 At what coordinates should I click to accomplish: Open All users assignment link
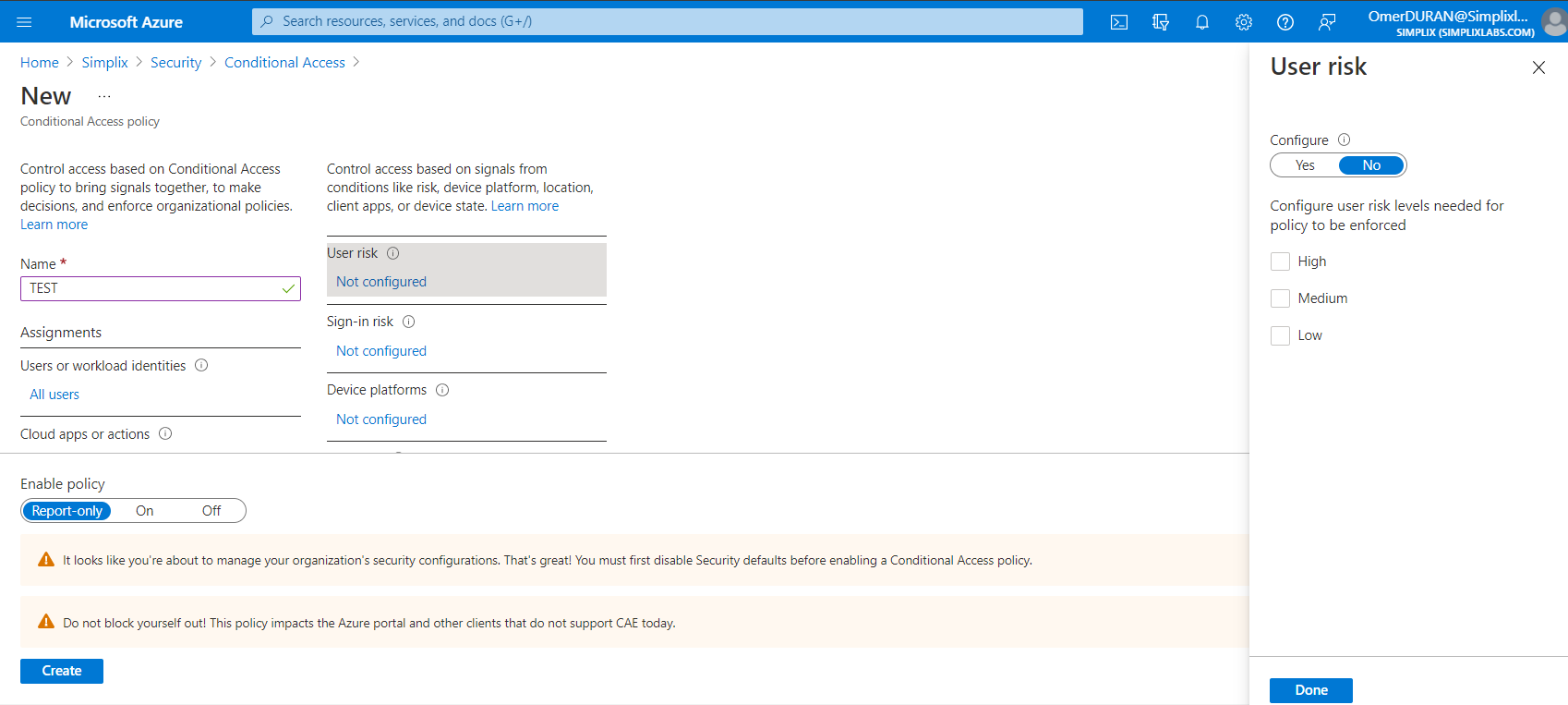[54, 395]
